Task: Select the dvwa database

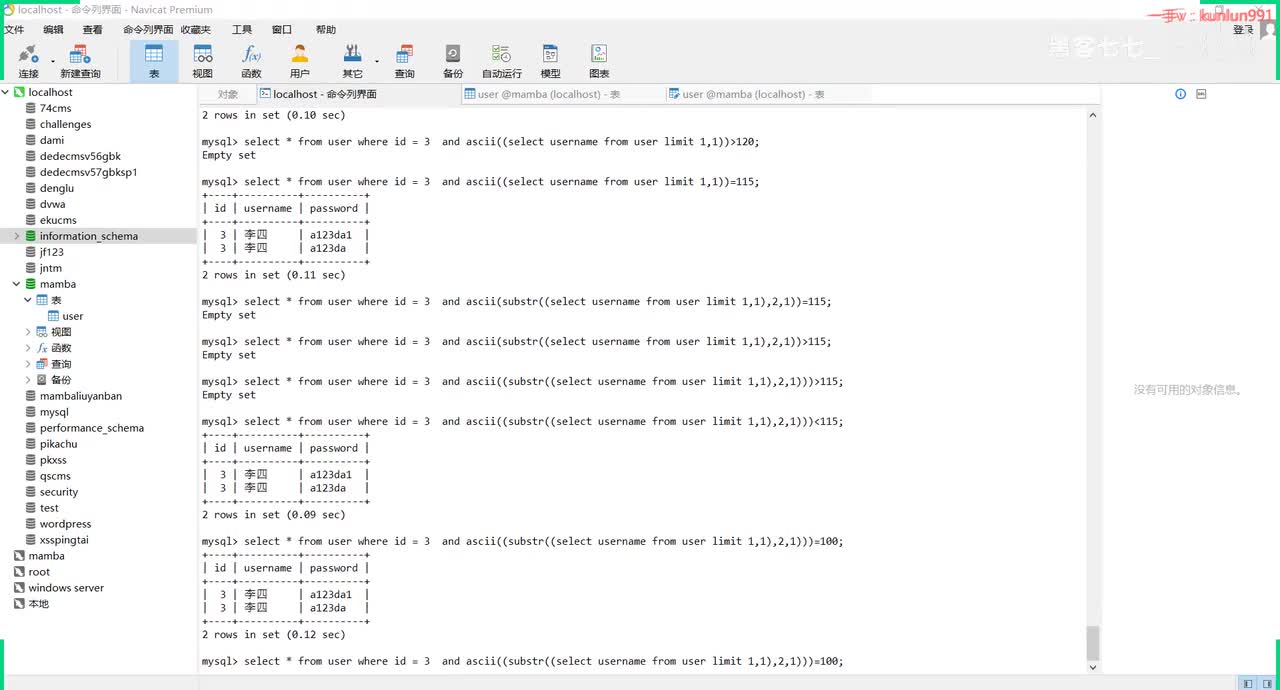Action: point(52,204)
